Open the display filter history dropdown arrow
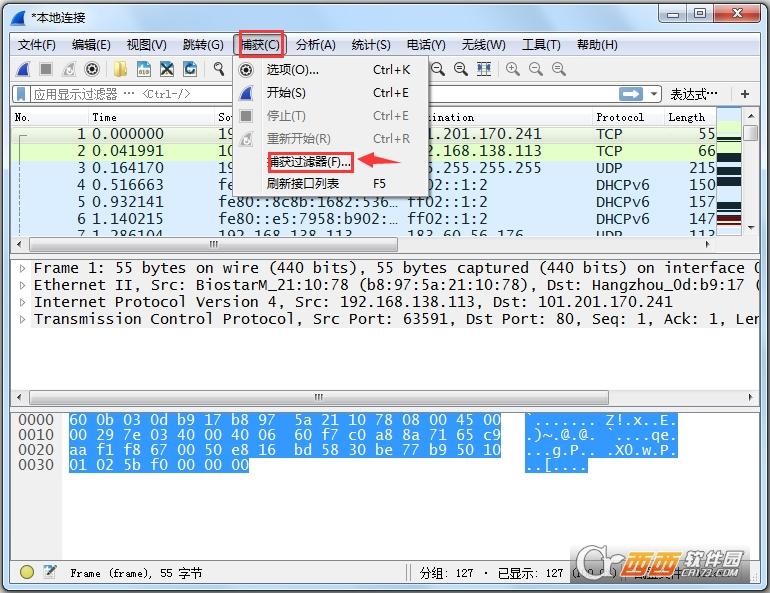Screen dimensions: 770x593 654,94
